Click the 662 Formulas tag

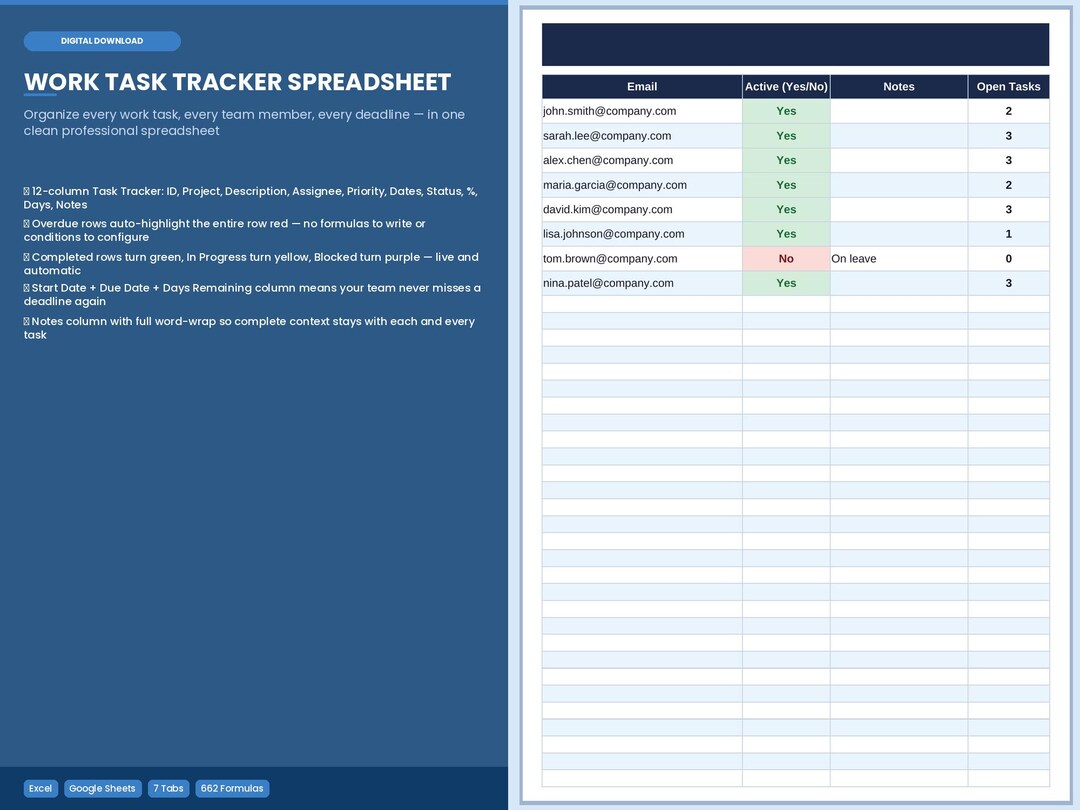tap(232, 789)
